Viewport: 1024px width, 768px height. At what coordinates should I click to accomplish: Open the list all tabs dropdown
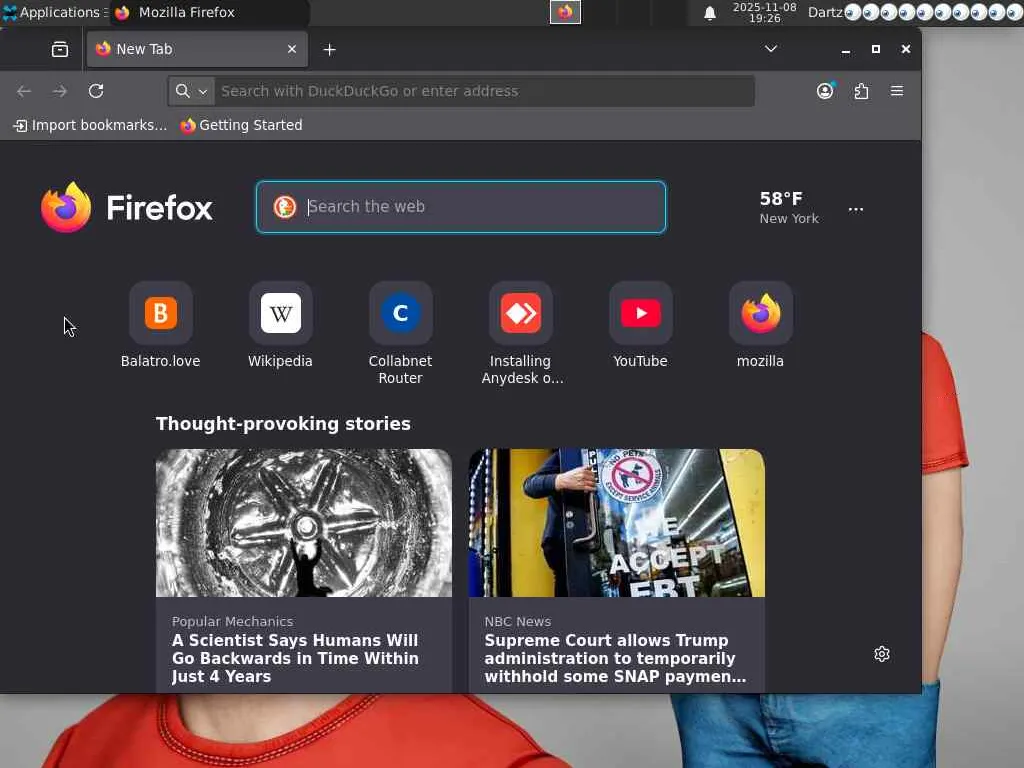pos(771,49)
